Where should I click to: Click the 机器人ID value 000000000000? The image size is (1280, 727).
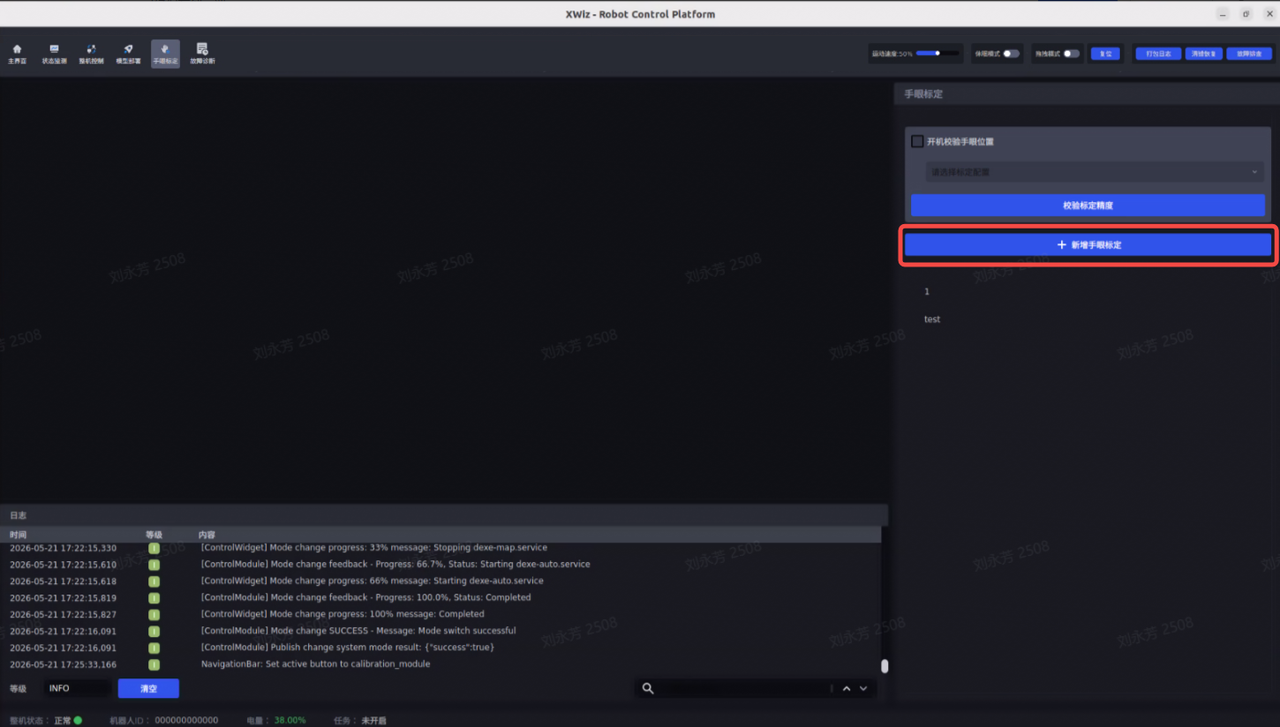[186, 720]
